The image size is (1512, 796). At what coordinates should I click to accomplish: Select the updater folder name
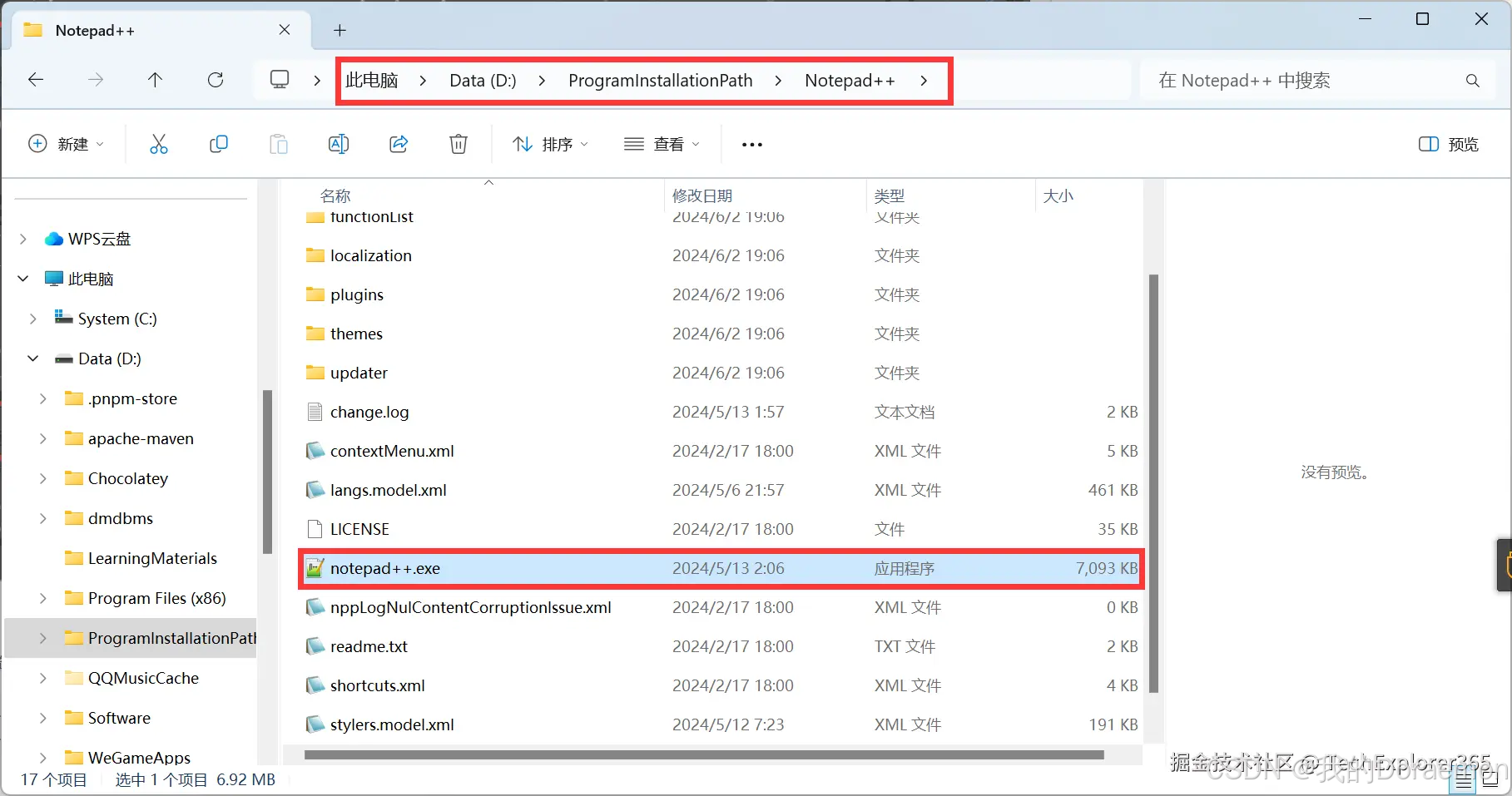click(359, 373)
